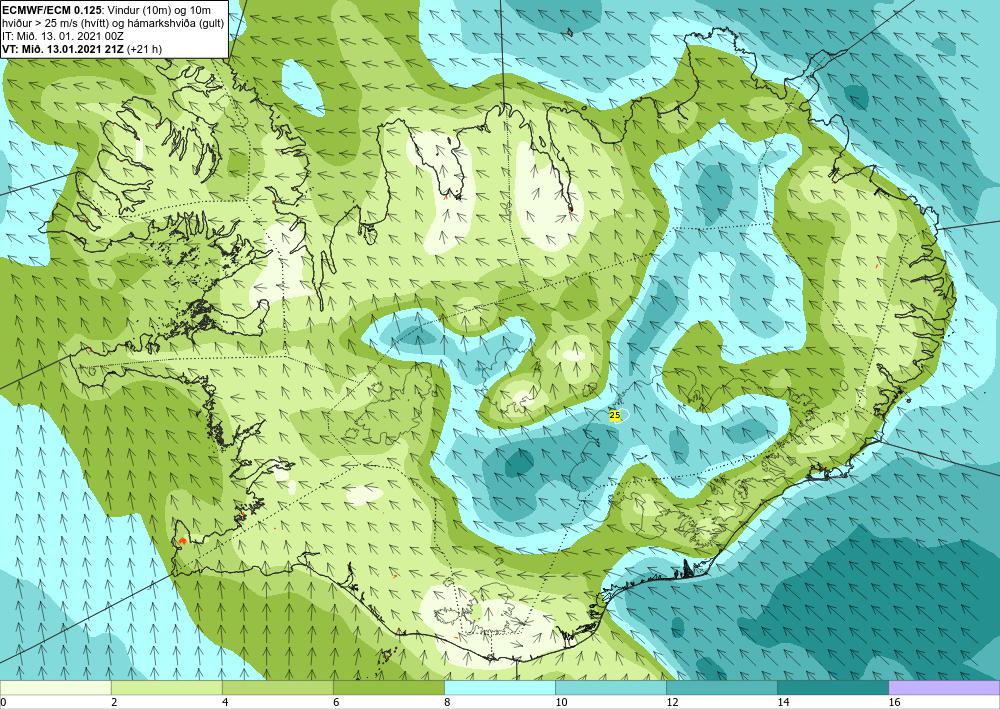Click the legend scale label '4'
The width and height of the screenshot is (1000, 709).
pyautogui.click(x=224, y=702)
